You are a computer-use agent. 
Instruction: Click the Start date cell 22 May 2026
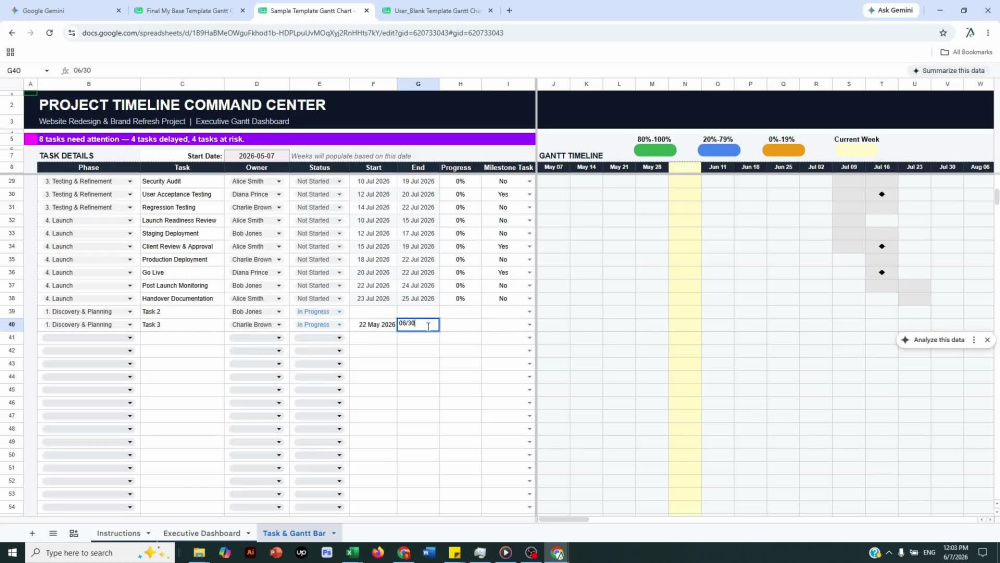pyautogui.click(x=373, y=325)
